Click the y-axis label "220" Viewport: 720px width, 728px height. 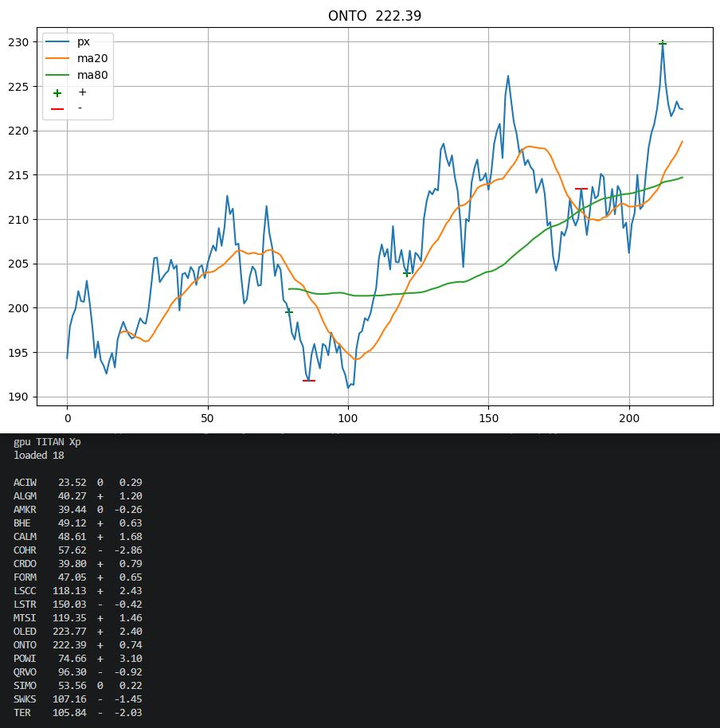click(x=18, y=131)
